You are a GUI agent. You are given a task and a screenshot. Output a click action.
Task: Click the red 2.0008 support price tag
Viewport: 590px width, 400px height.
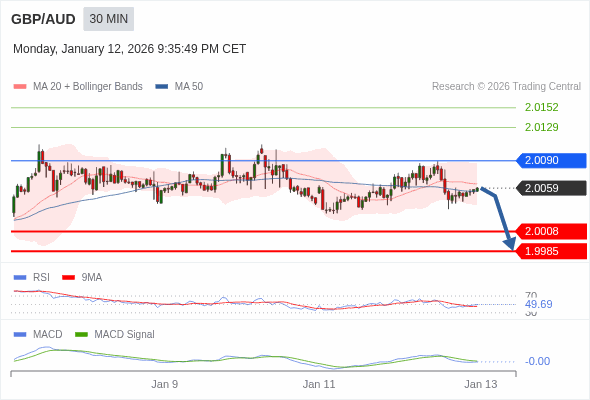coord(551,231)
